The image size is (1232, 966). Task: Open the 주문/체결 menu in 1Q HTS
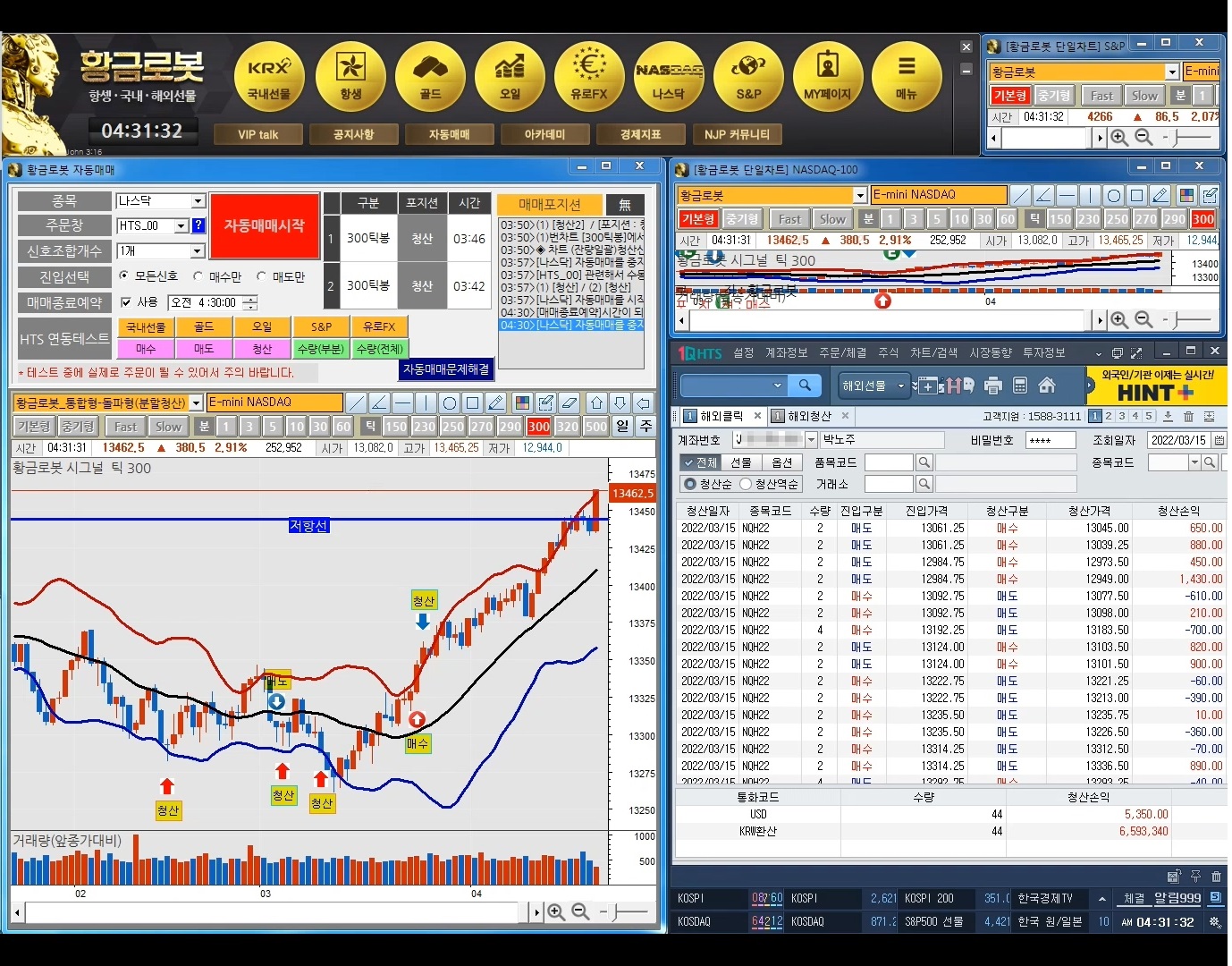(x=843, y=353)
